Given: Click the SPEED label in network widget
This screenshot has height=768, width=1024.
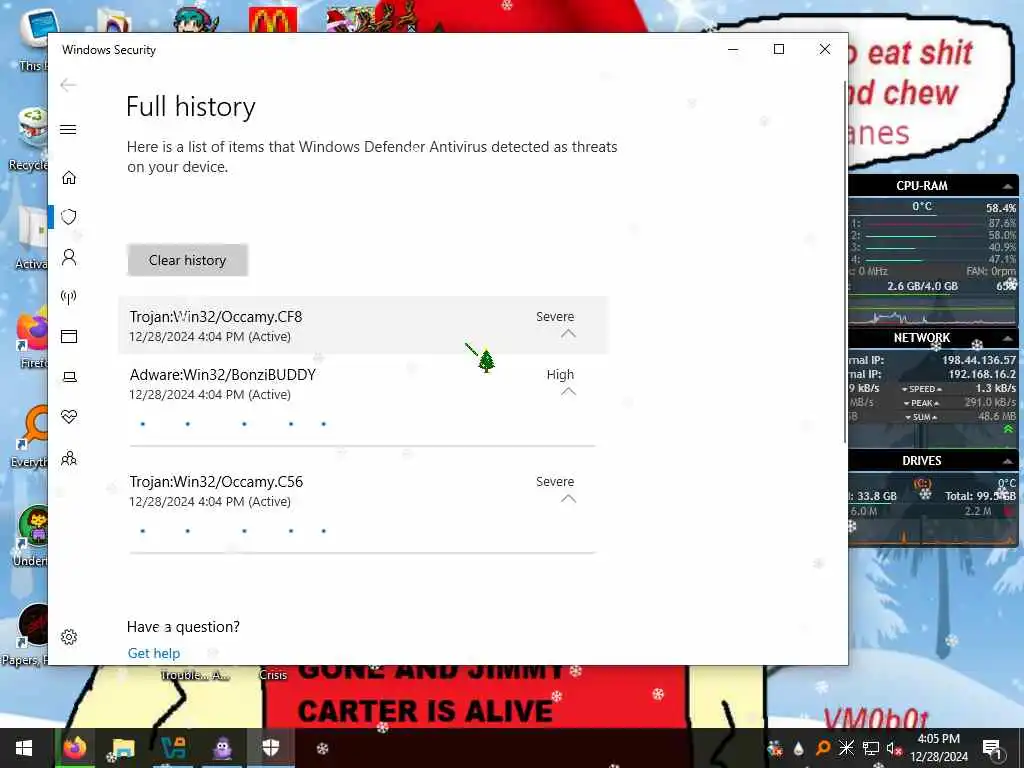Looking at the screenshot, I should click(921, 389).
